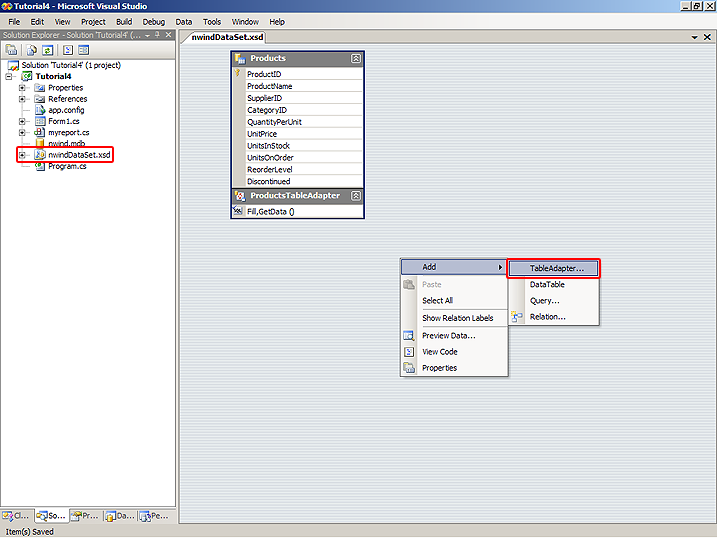Click the Preview Data icon in context menu

(x=409, y=336)
